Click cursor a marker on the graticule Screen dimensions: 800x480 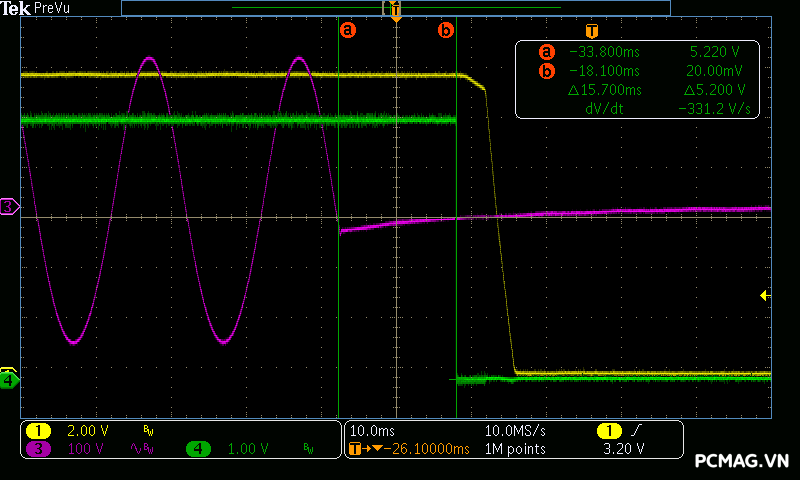(x=348, y=30)
